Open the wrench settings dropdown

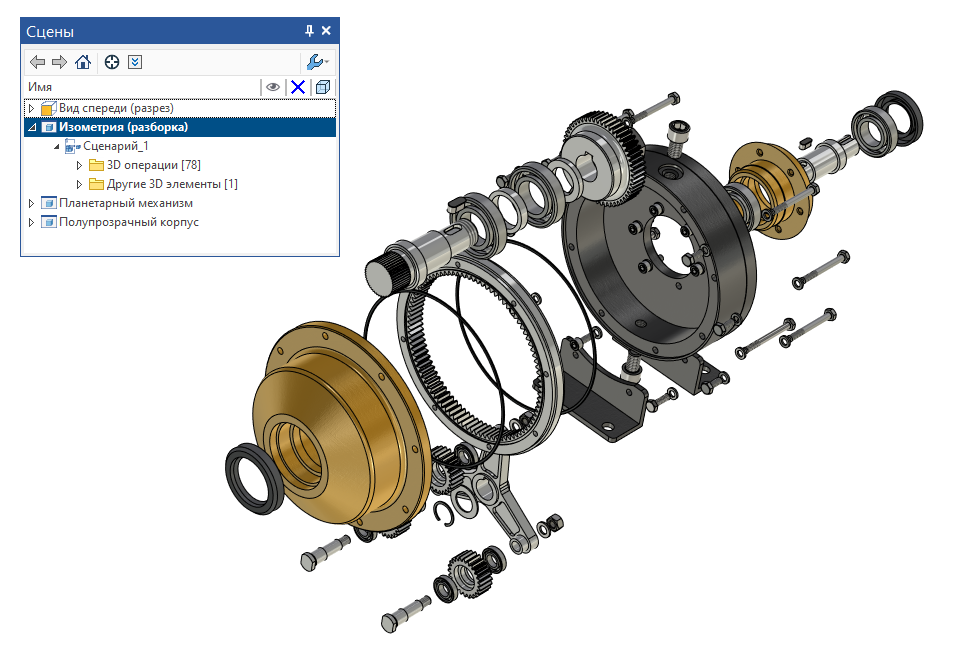coord(318,62)
